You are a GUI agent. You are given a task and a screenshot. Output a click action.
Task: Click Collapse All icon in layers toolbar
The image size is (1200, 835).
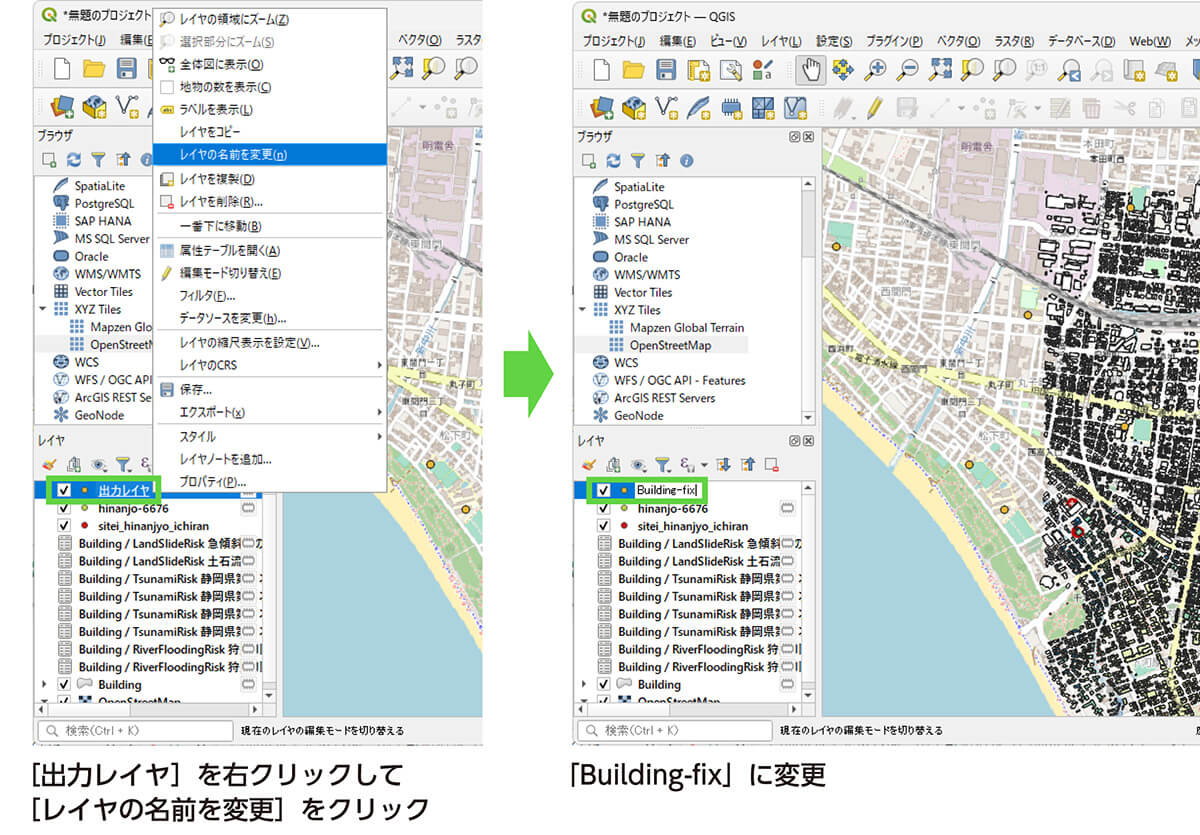pos(746,465)
